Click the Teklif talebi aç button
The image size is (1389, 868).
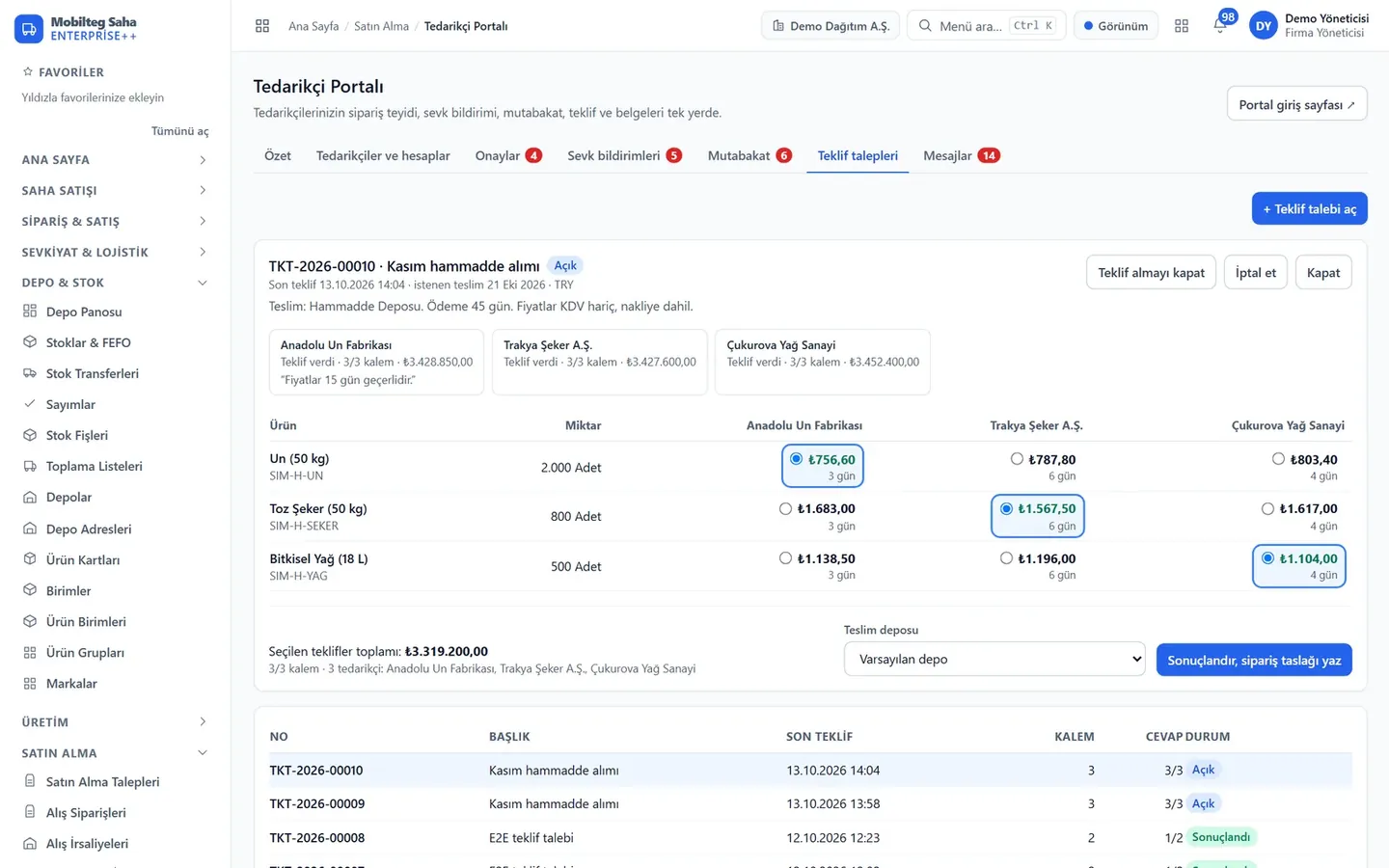pyautogui.click(x=1309, y=208)
